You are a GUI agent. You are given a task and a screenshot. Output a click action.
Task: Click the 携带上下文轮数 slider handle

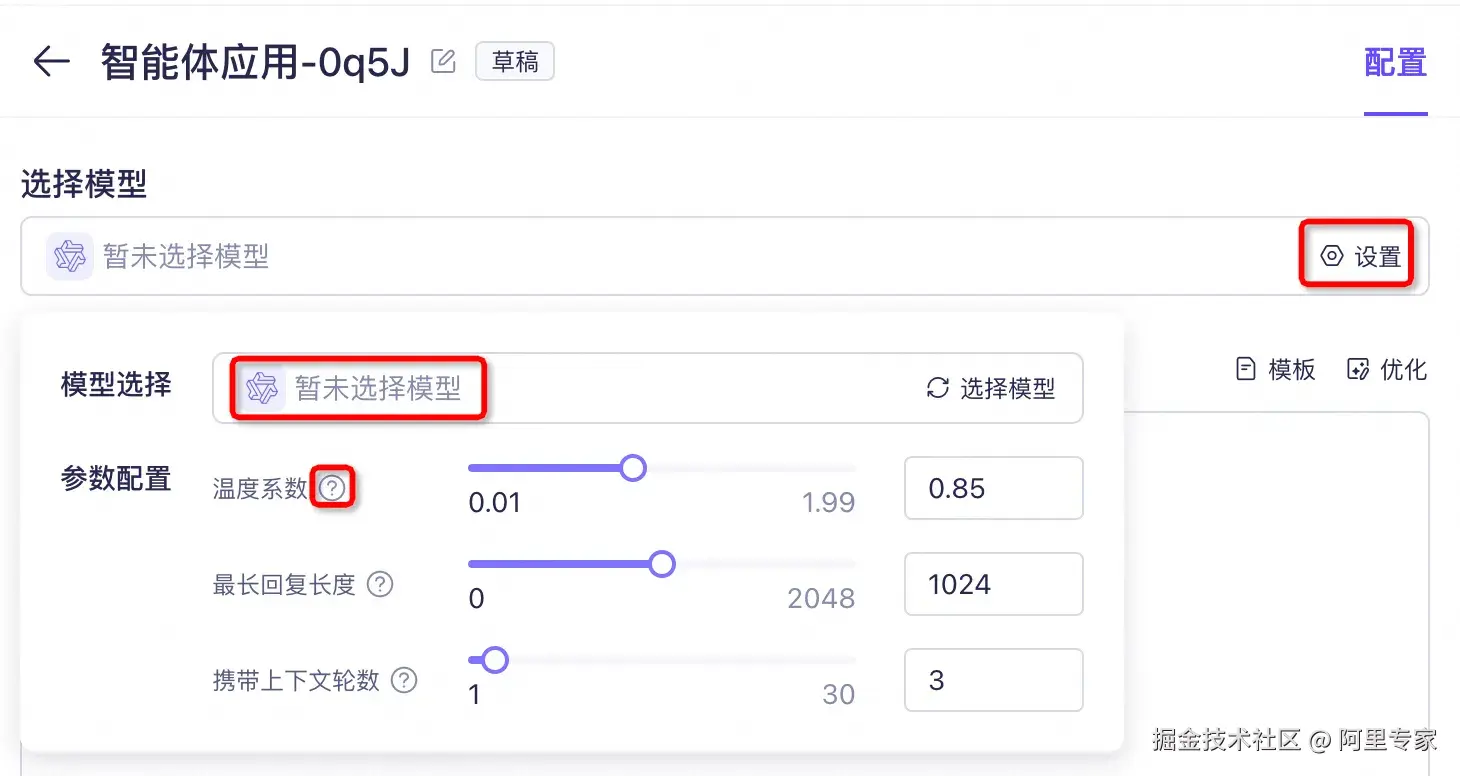click(495, 660)
